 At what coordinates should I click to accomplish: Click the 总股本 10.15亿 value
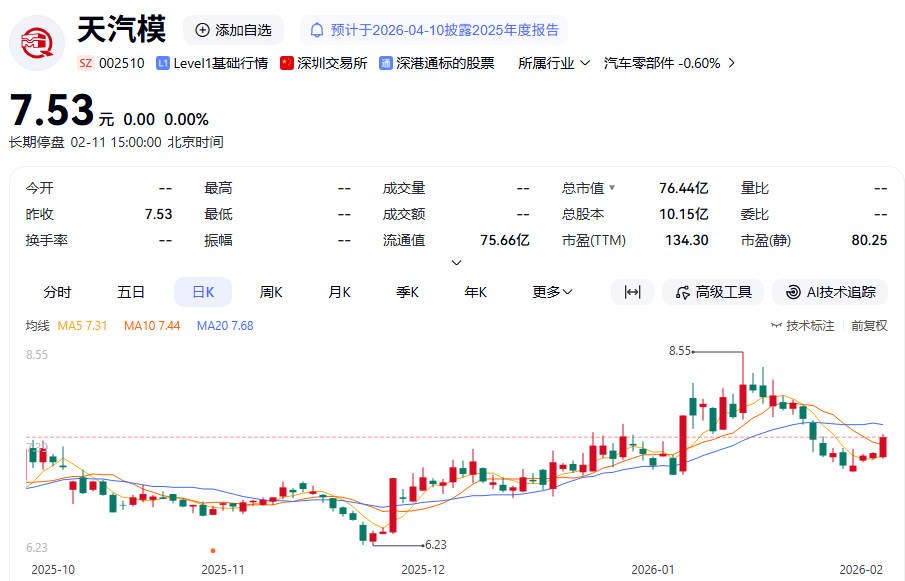click(683, 214)
